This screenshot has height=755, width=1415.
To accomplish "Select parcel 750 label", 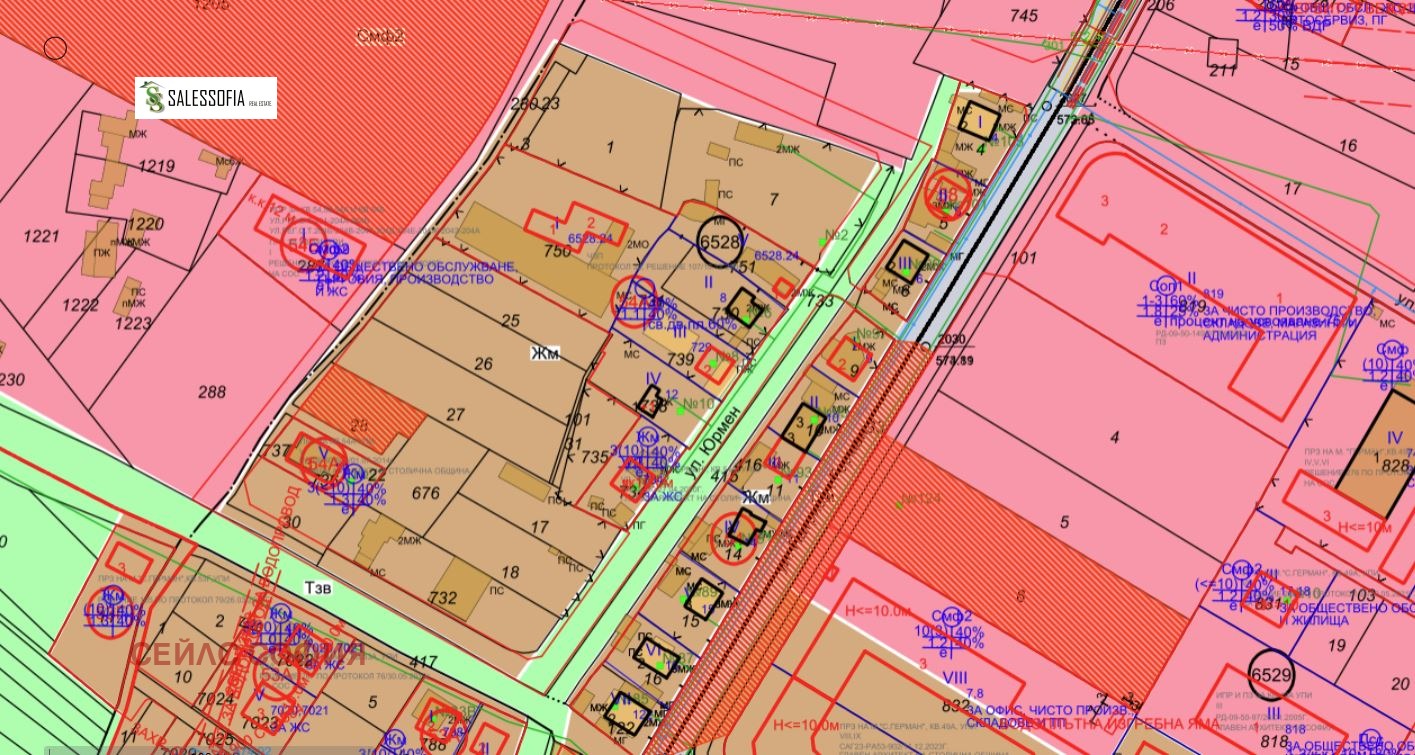I will [x=557, y=251].
